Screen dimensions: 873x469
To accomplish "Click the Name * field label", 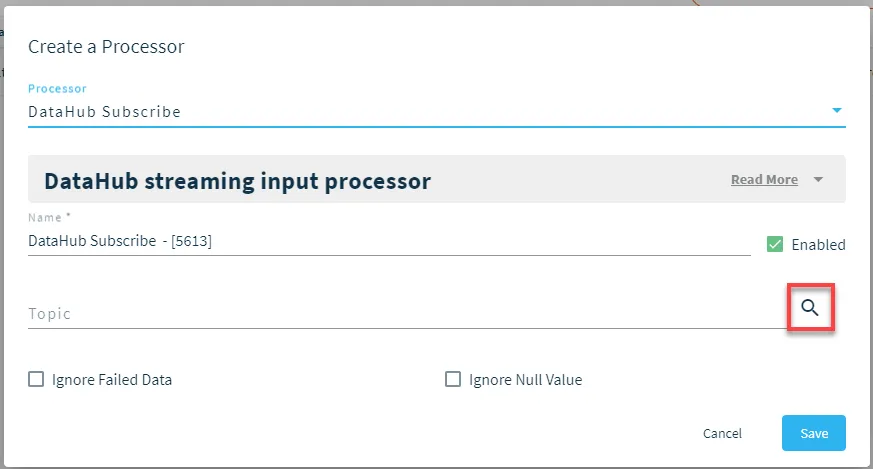I will coord(50,217).
